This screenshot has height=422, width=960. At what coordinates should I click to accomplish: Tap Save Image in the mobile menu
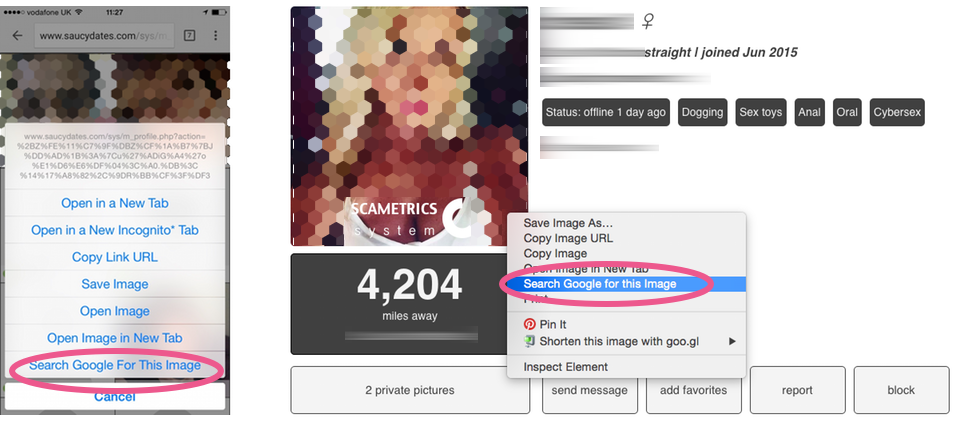point(115,284)
